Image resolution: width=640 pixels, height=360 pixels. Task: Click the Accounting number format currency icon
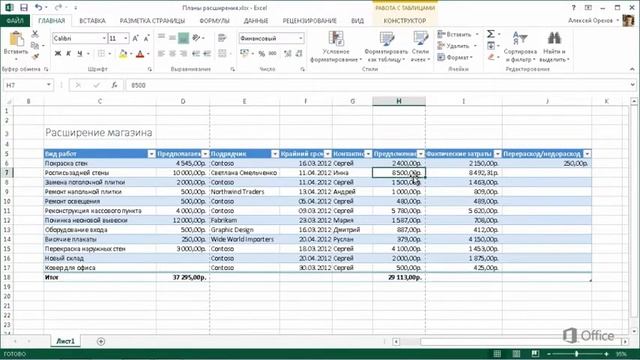pos(244,53)
